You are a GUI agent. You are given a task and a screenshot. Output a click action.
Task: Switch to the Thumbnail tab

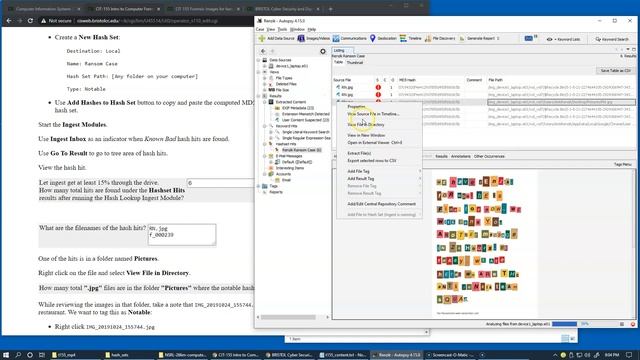click(355, 62)
